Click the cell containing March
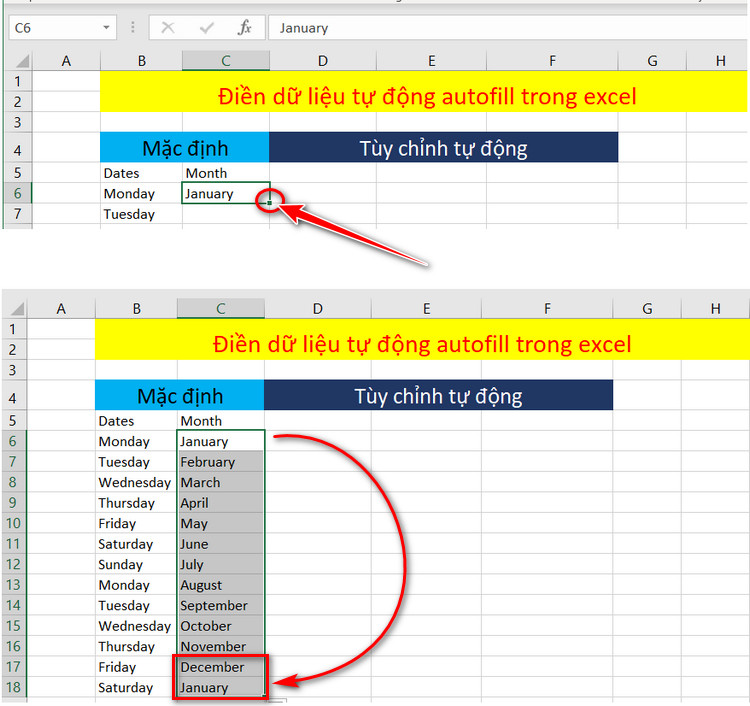This screenshot has width=750, height=706. point(221,482)
